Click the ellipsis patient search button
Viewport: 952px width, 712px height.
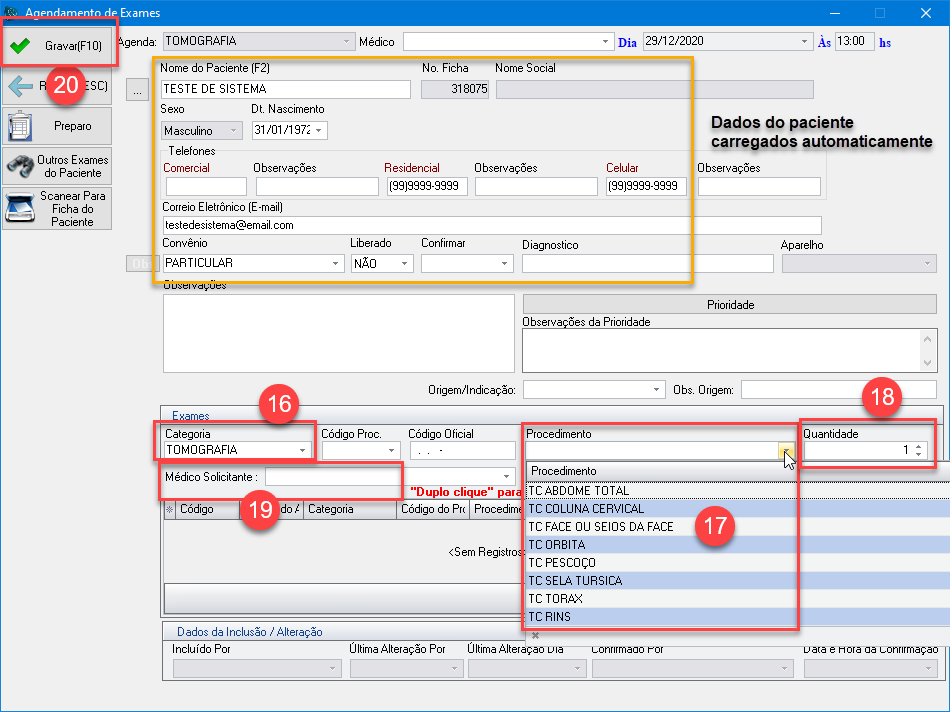(138, 90)
